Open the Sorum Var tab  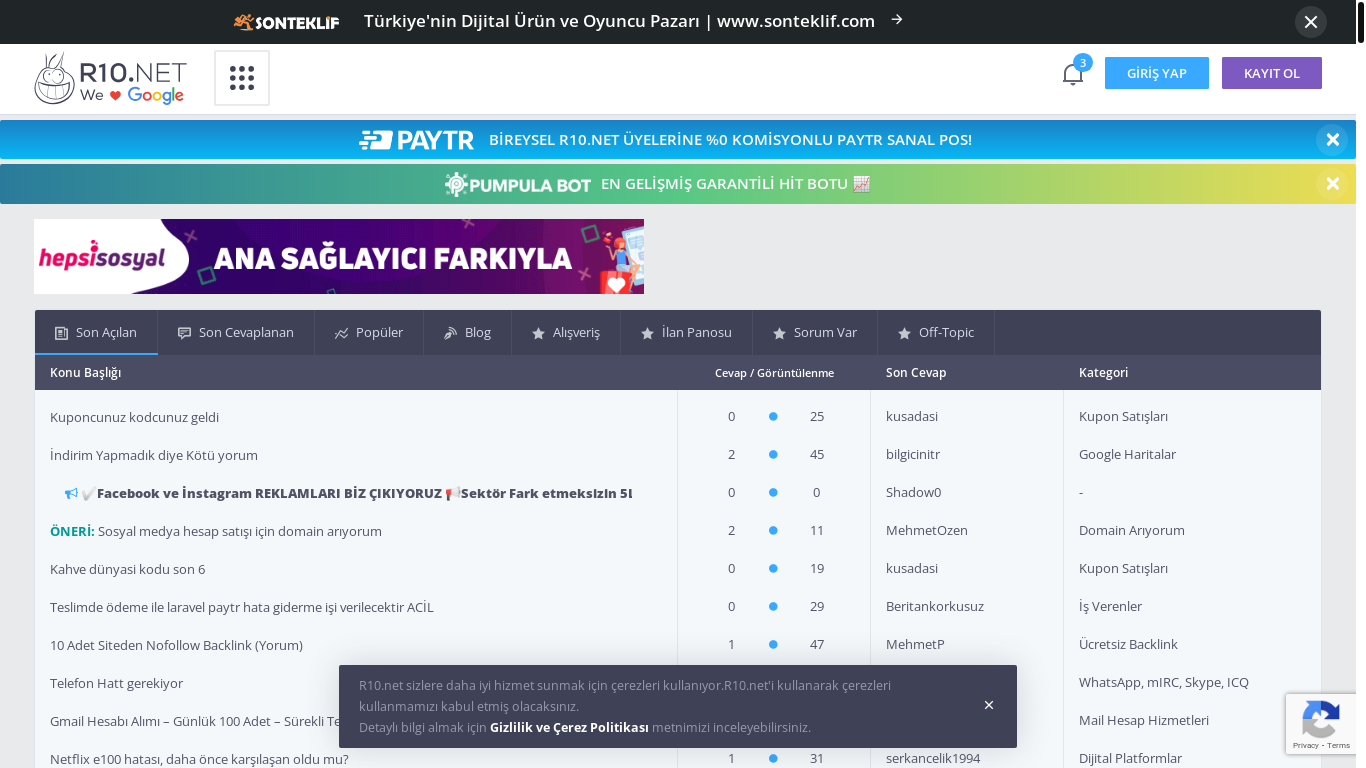coord(815,332)
